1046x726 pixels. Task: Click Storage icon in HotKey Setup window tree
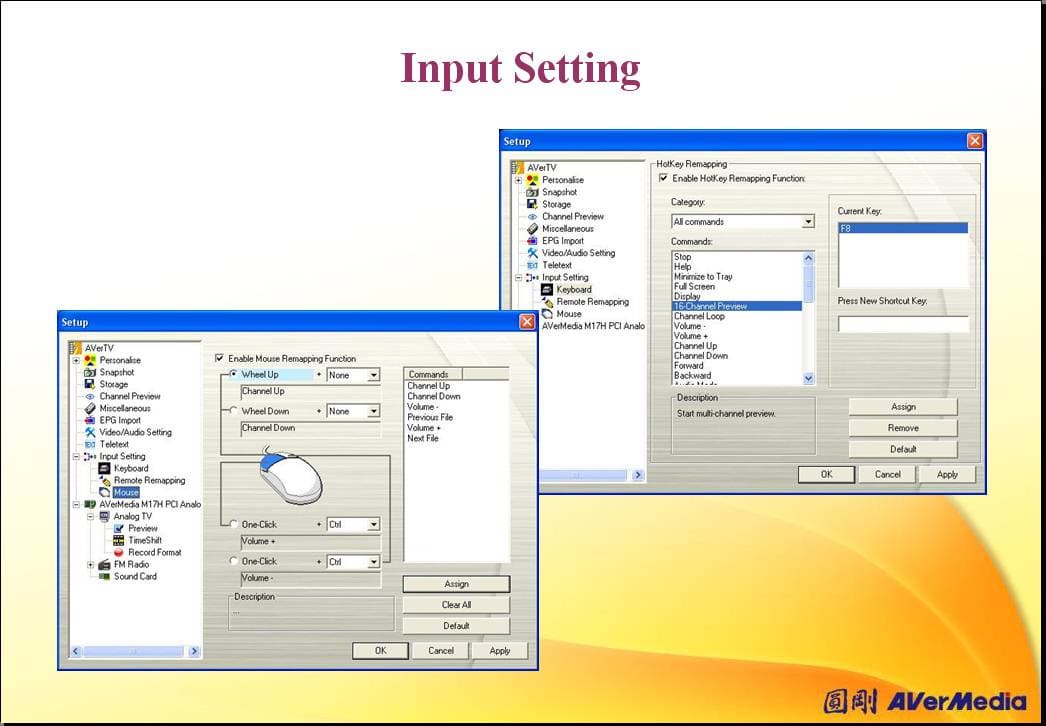click(532, 204)
